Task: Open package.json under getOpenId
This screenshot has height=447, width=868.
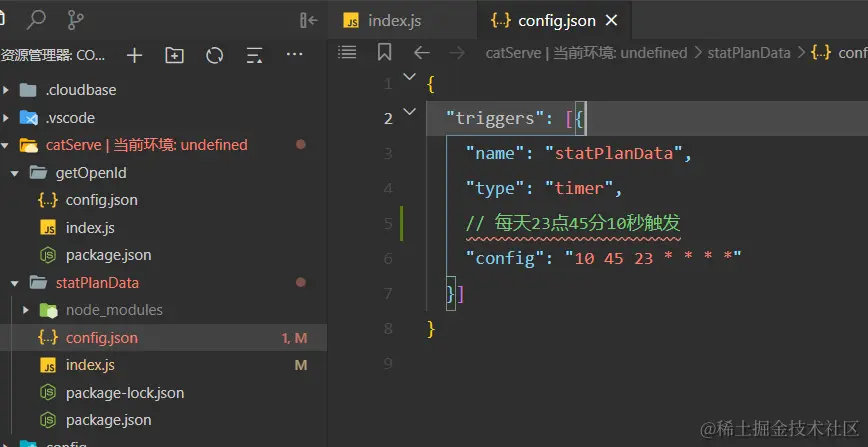Action: coord(108,255)
